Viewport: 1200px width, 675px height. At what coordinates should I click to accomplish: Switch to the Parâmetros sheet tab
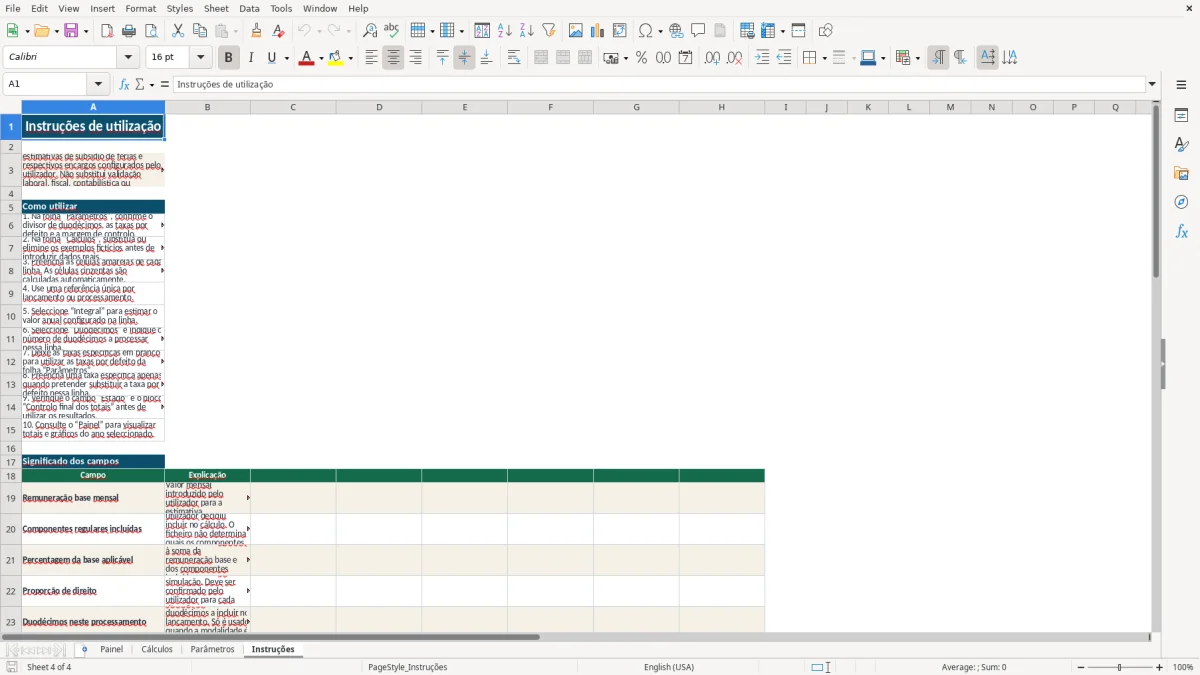212,649
